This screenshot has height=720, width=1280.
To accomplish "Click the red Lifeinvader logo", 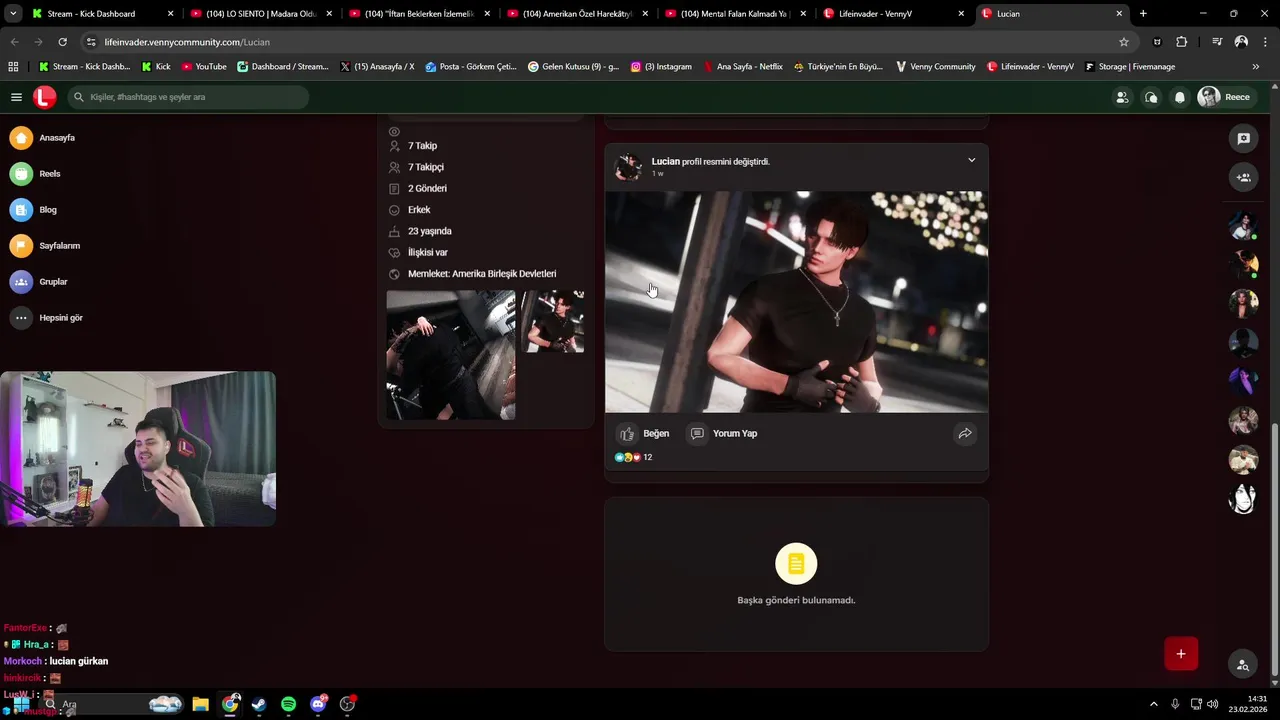I will click(44, 97).
